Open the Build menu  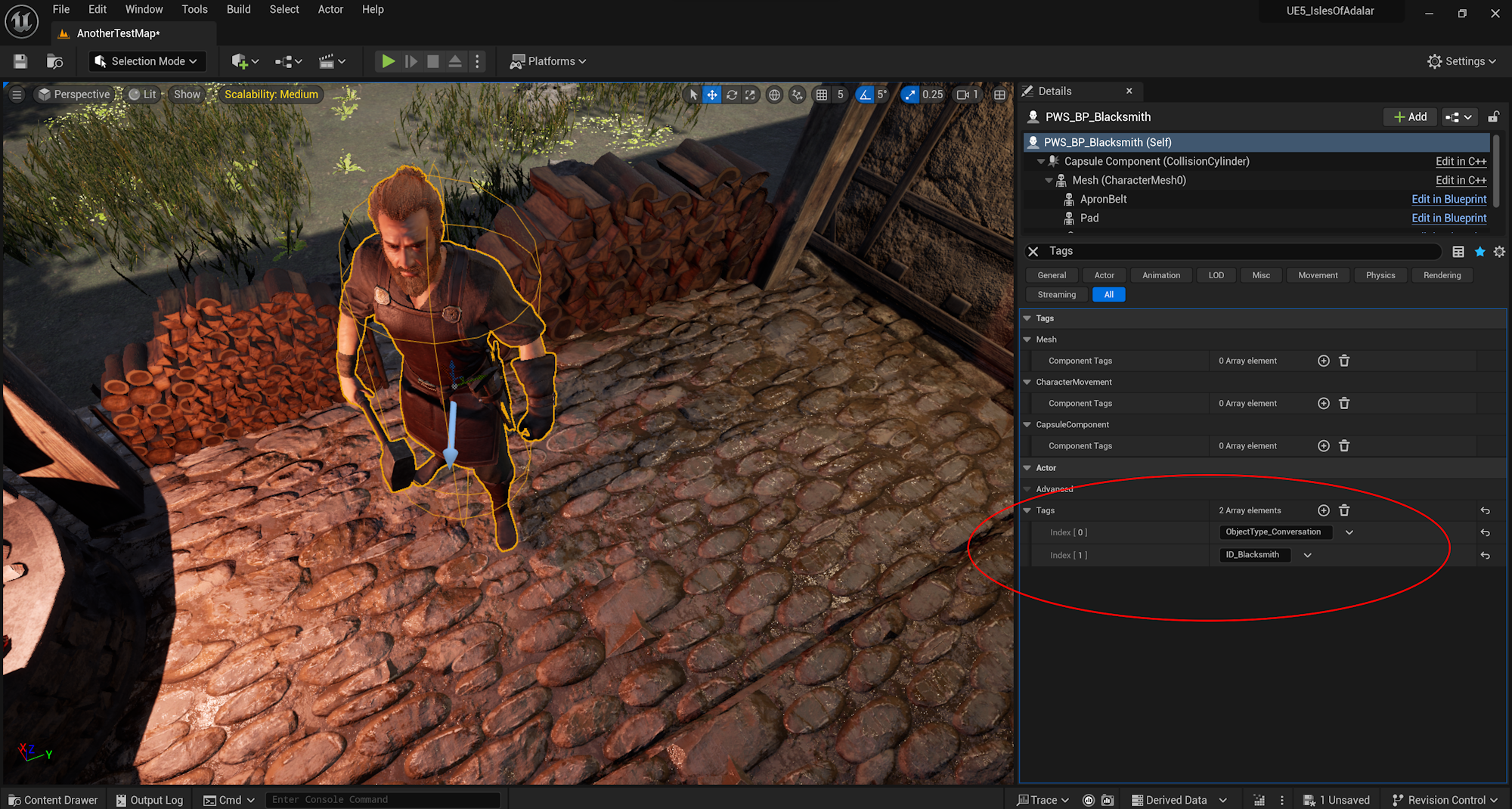(238, 10)
